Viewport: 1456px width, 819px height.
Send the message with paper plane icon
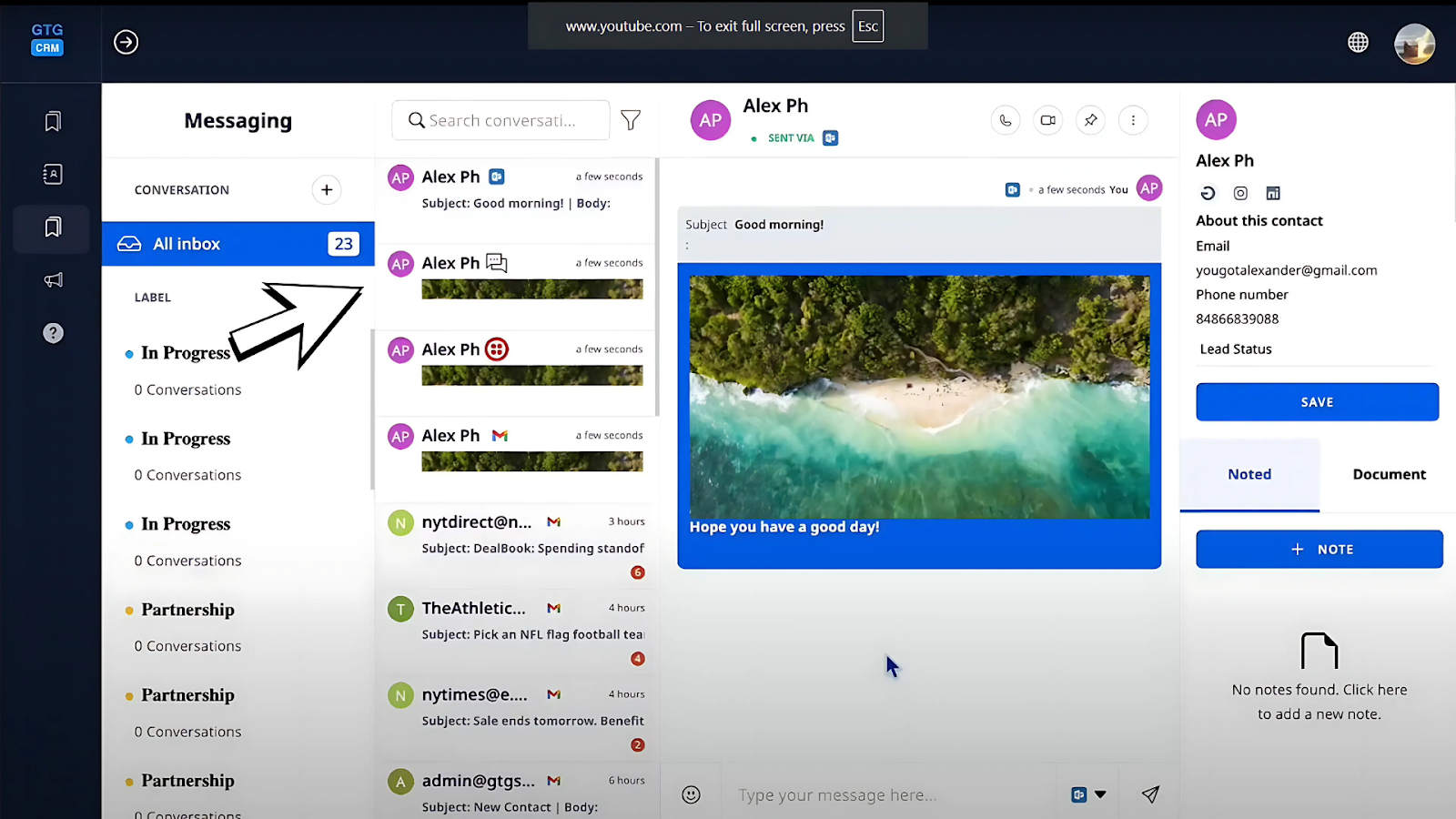[1150, 794]
